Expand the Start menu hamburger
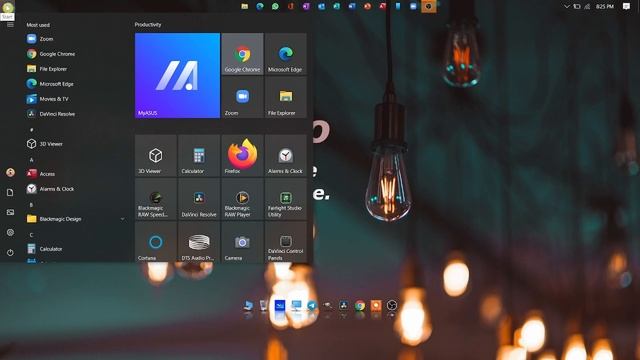 (10, 25)
